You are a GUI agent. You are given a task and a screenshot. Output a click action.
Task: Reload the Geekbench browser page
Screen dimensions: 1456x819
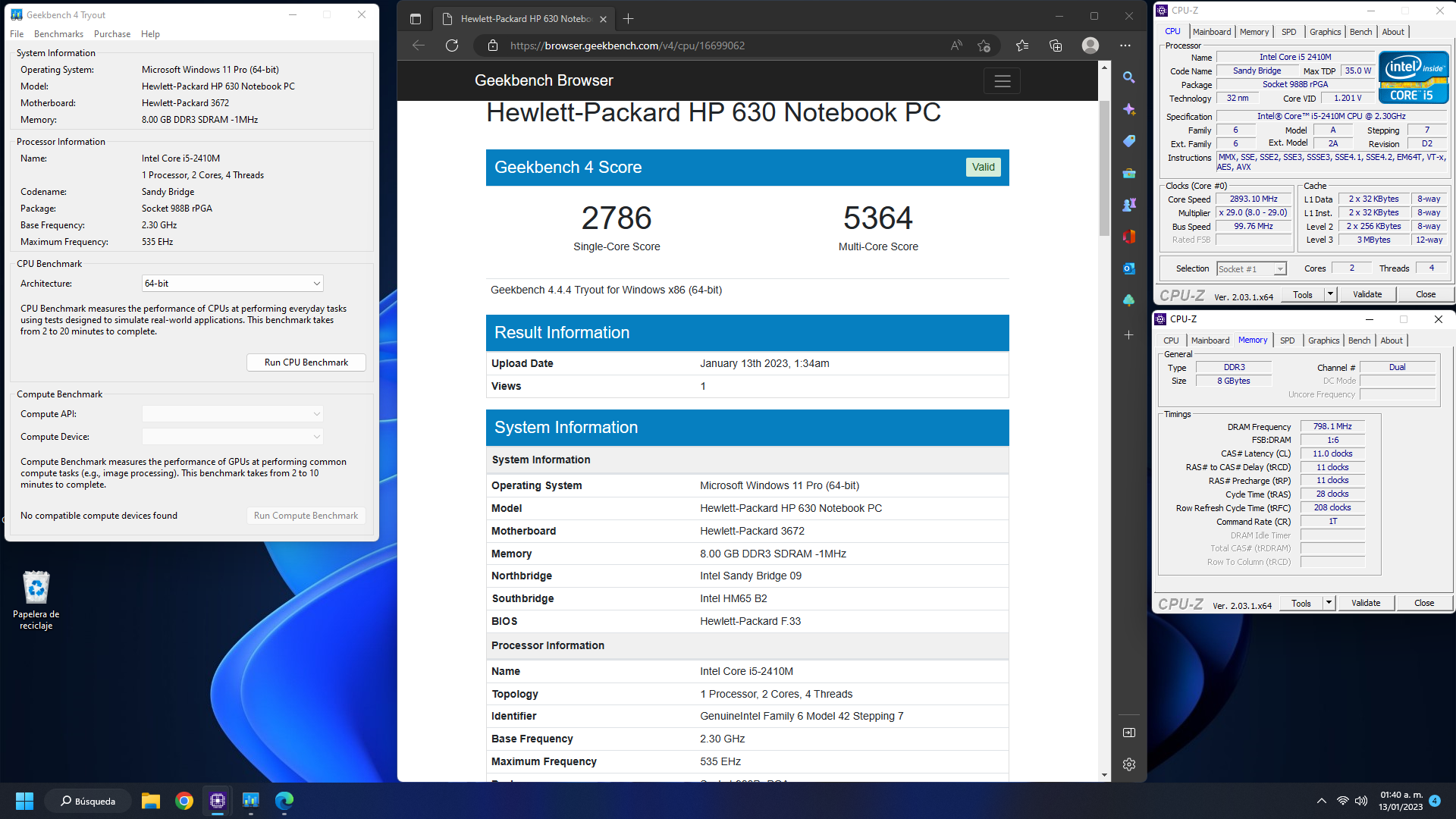[x=452, y=45]
